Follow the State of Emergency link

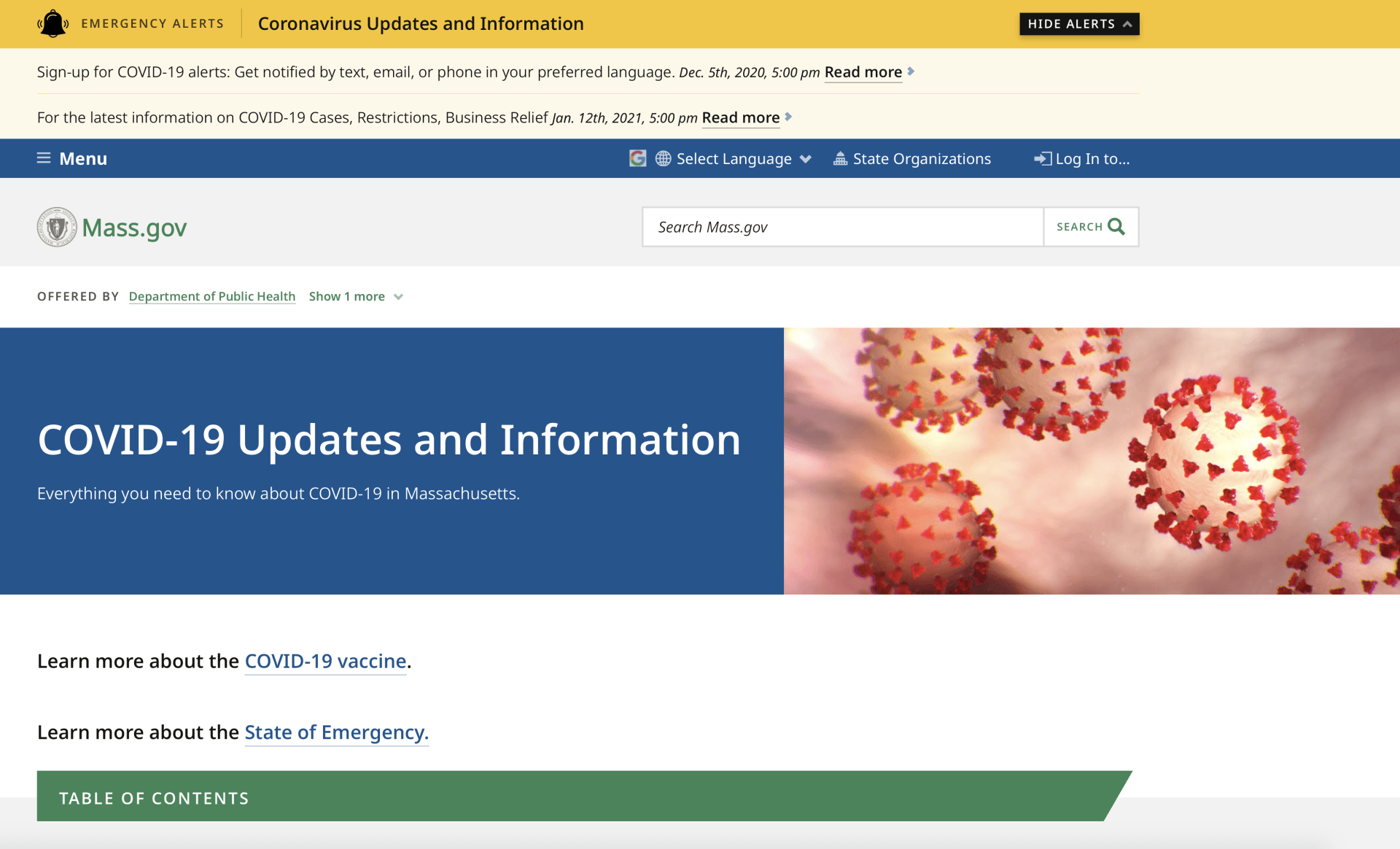click(x=336, y=732)
